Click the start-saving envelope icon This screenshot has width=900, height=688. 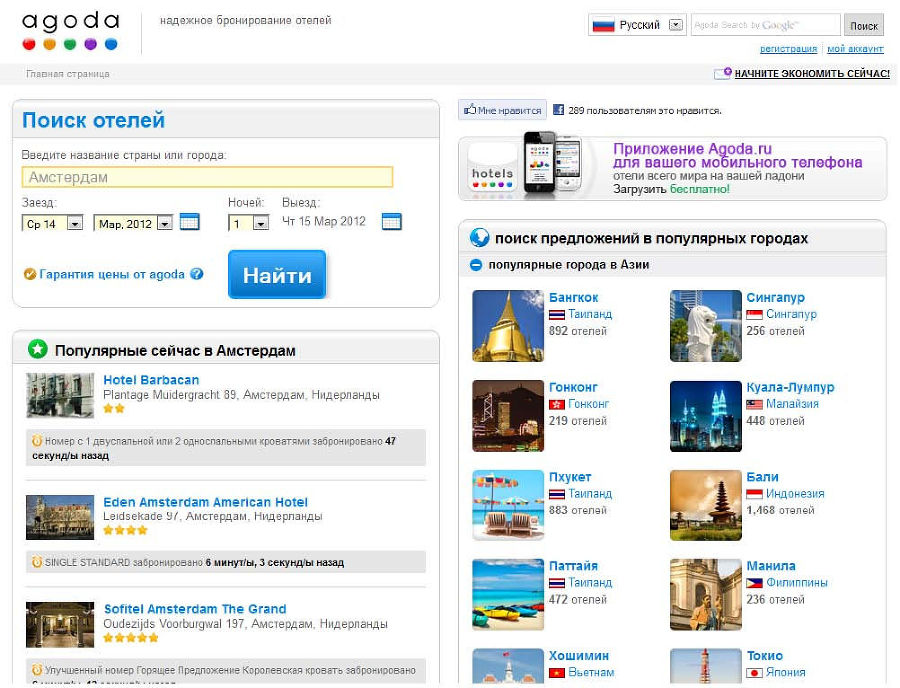pyautogui.click(x=722, y=74)
